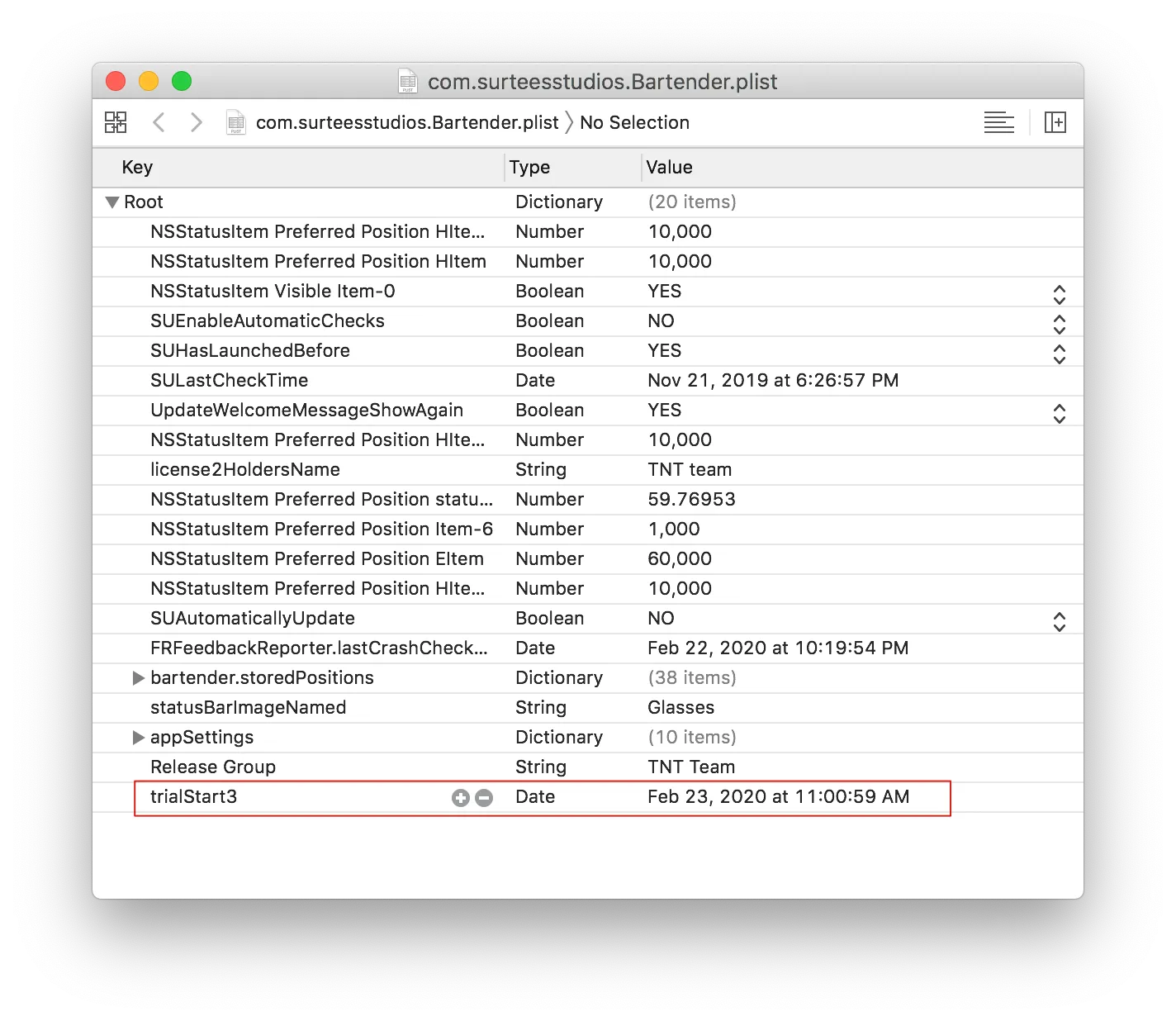Select the SUHasLaunchedBefore key

[x=250, y=350]
